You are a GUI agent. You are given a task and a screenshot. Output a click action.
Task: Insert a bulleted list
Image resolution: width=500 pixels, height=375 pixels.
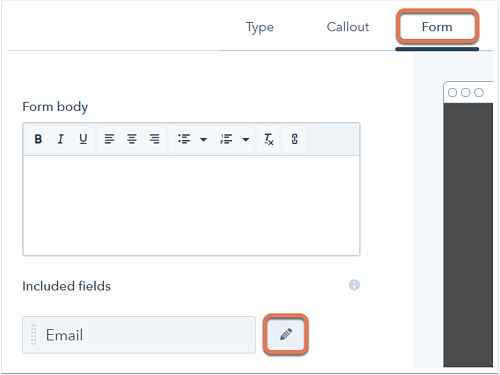point(184,139)
